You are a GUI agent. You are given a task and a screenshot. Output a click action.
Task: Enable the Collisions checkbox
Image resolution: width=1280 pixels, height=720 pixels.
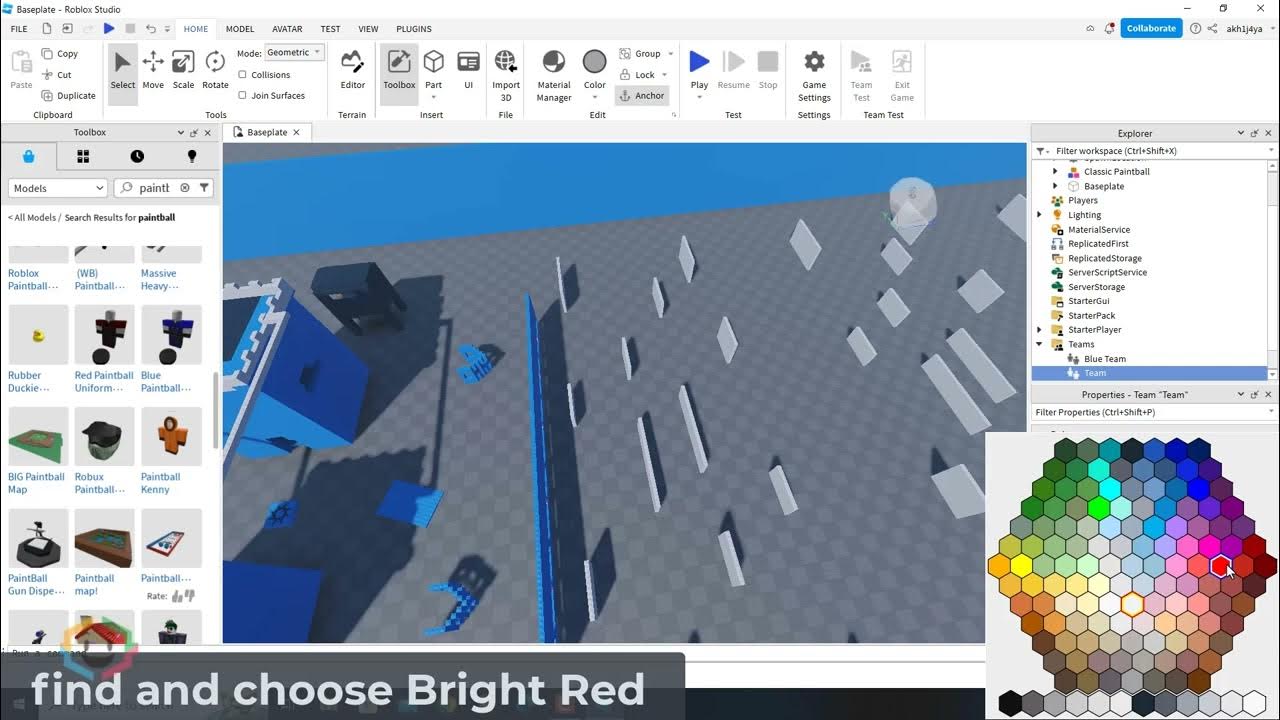[242, 75]
